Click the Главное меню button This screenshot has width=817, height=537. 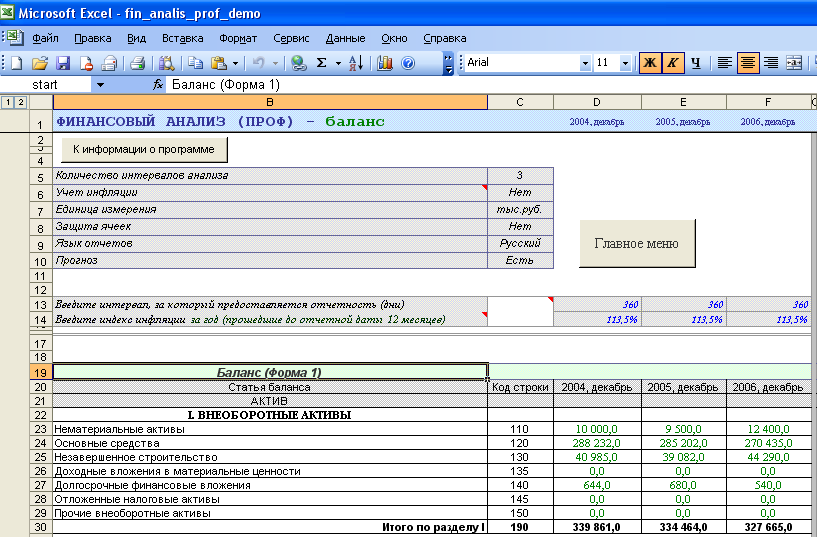[x=636, y=243]
